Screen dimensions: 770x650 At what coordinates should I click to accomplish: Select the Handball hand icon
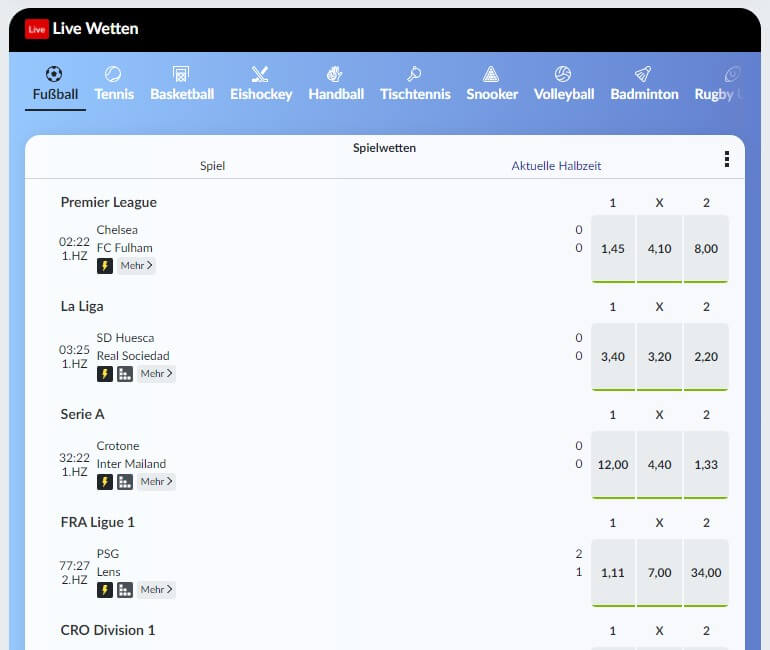click(x=335, y=74)
